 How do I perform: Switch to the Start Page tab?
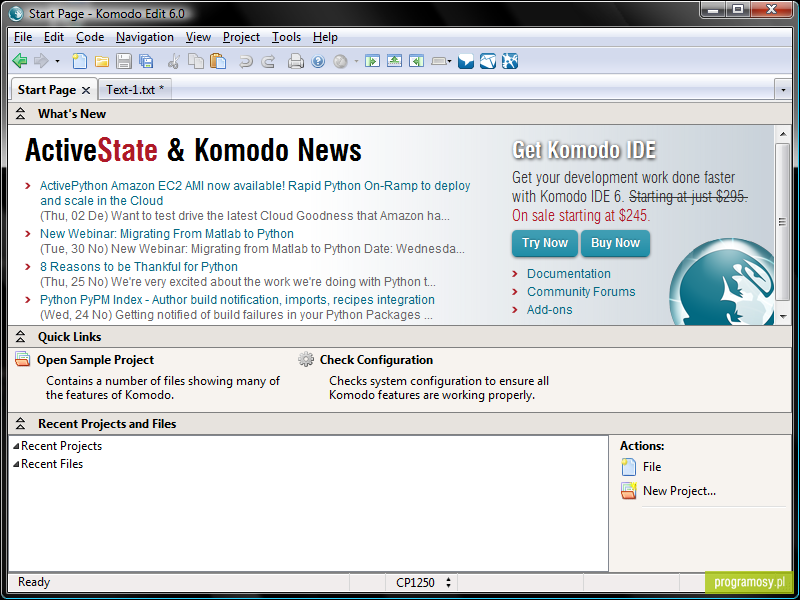click(46, 90)
